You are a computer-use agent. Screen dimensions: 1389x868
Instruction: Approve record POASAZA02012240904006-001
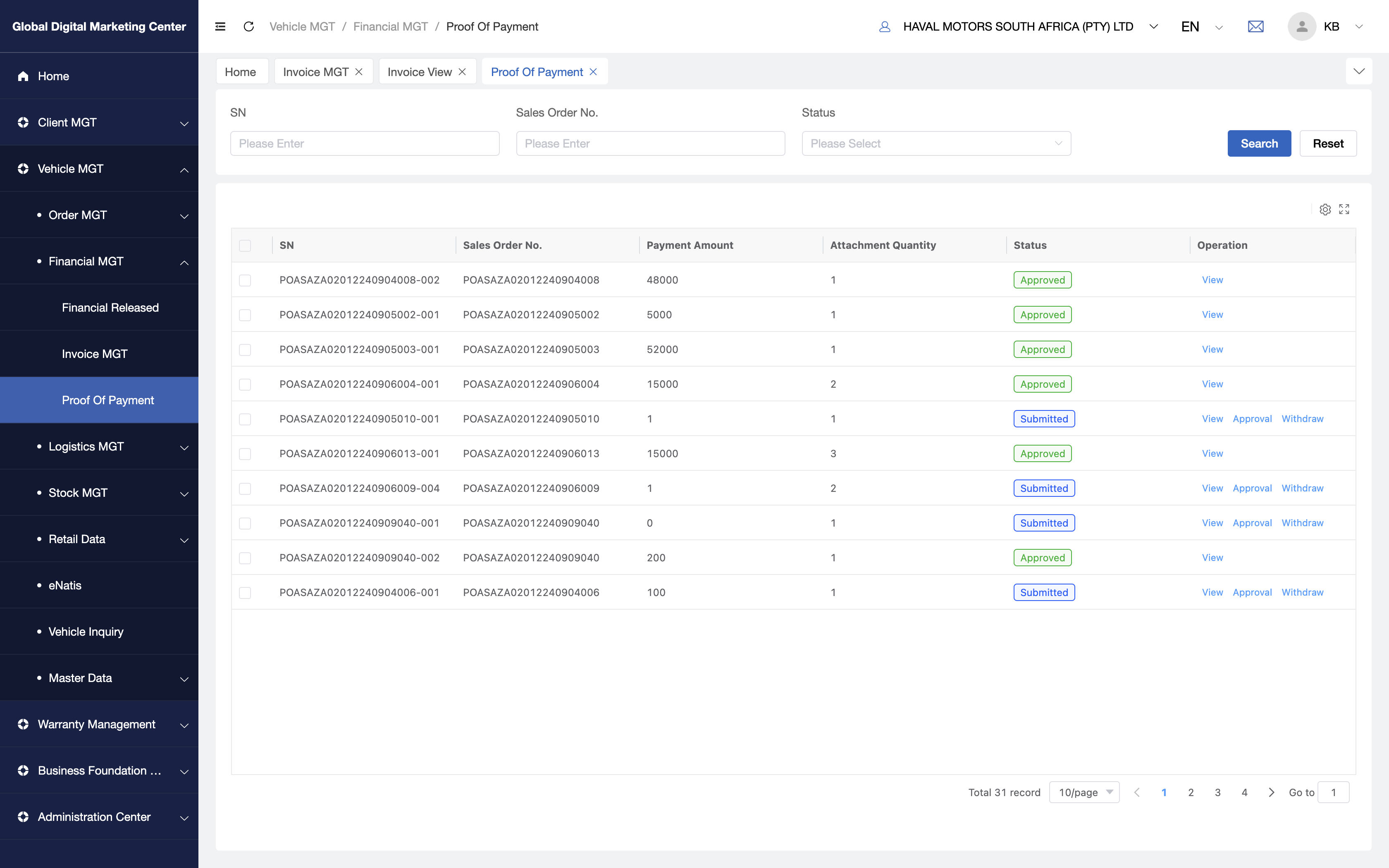coord(1252,592)
